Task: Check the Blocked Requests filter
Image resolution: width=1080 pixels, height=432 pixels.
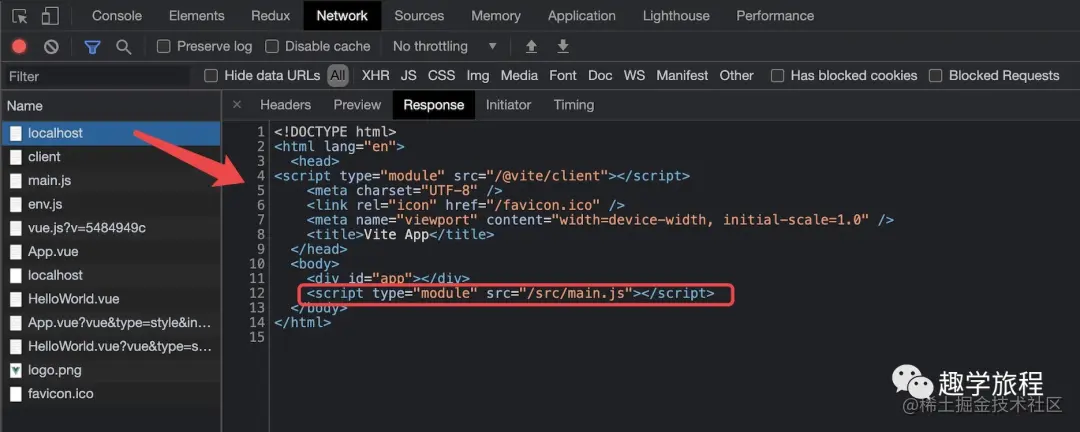Action: click(935, 76)
